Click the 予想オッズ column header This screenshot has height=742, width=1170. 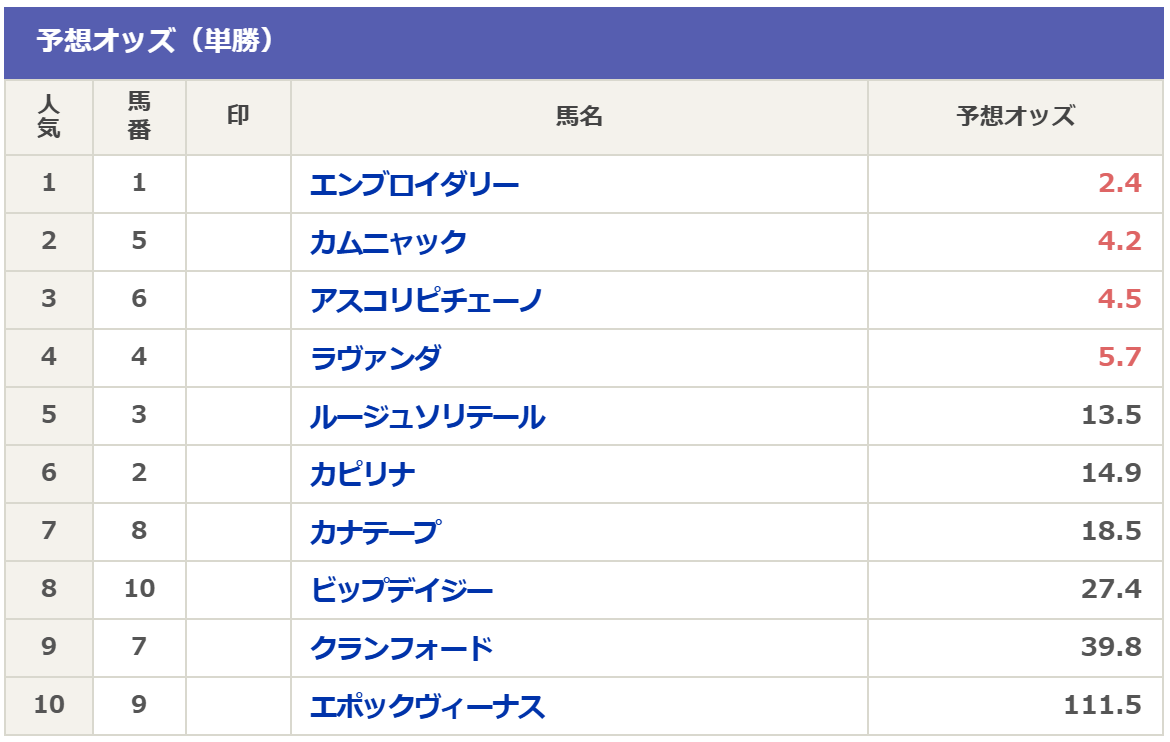pyautogui.click(x=1015, y=117)
